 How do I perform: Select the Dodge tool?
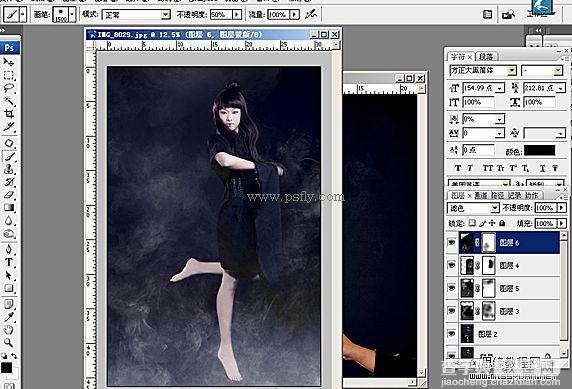click(8, 234)
